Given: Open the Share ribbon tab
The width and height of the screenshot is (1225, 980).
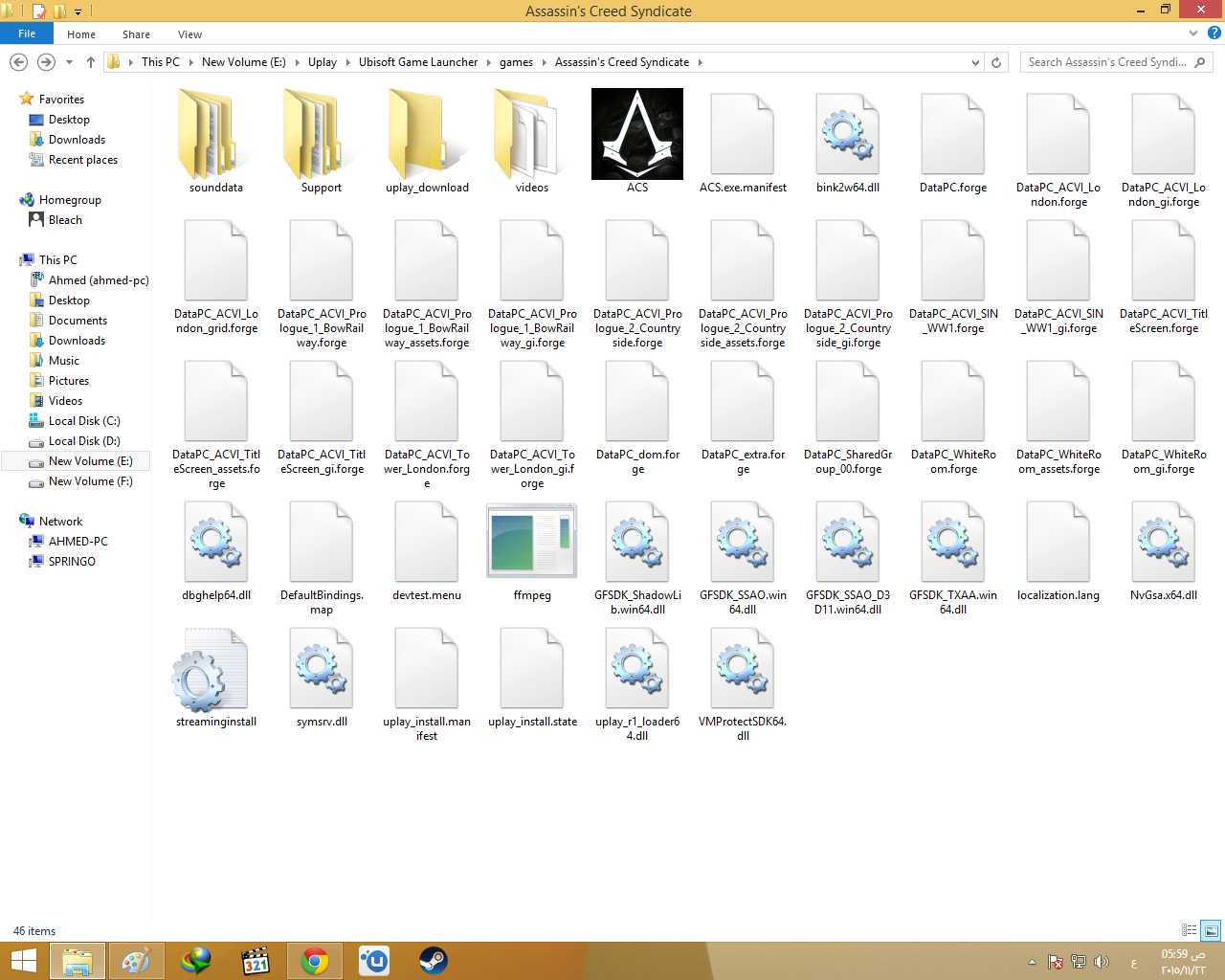Looking at the screenshot, I should click(136, 34).
